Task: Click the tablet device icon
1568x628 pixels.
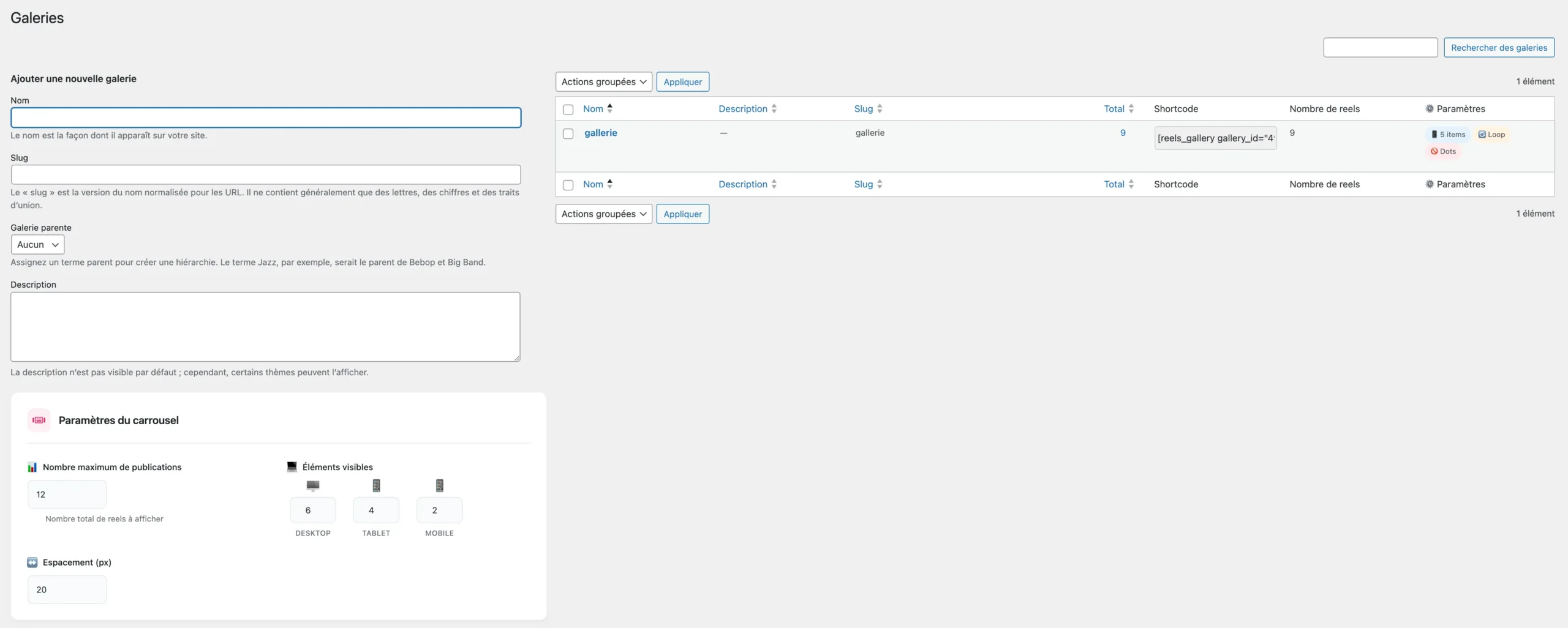Action: pos(376,485)
